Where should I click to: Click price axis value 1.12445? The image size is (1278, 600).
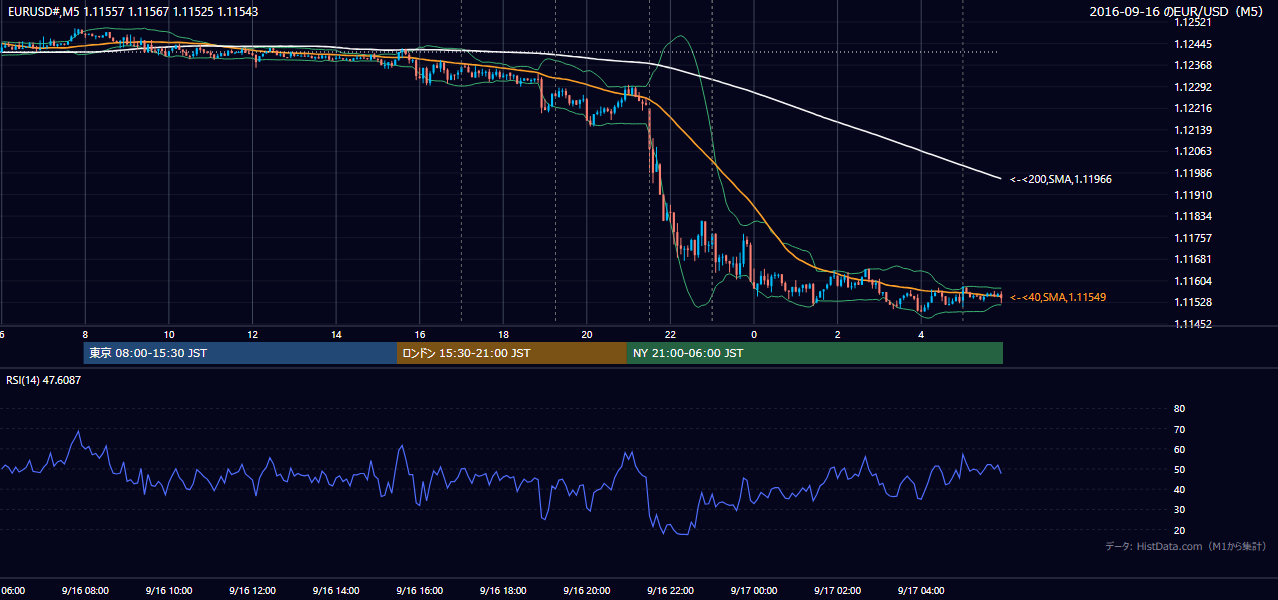click(1192, 44)
